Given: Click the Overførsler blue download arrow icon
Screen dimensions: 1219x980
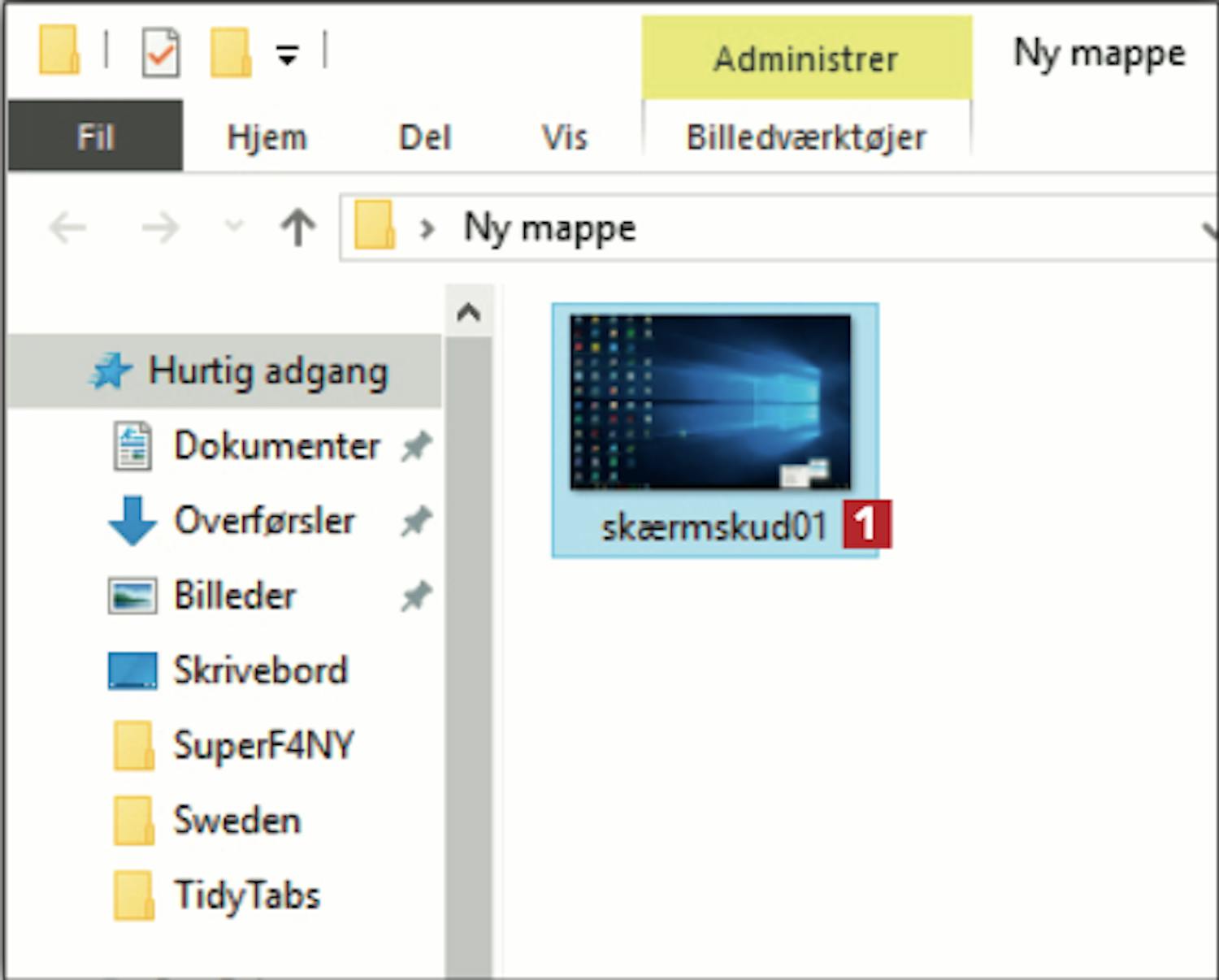Looking at the screenshot, I should 132,520.
